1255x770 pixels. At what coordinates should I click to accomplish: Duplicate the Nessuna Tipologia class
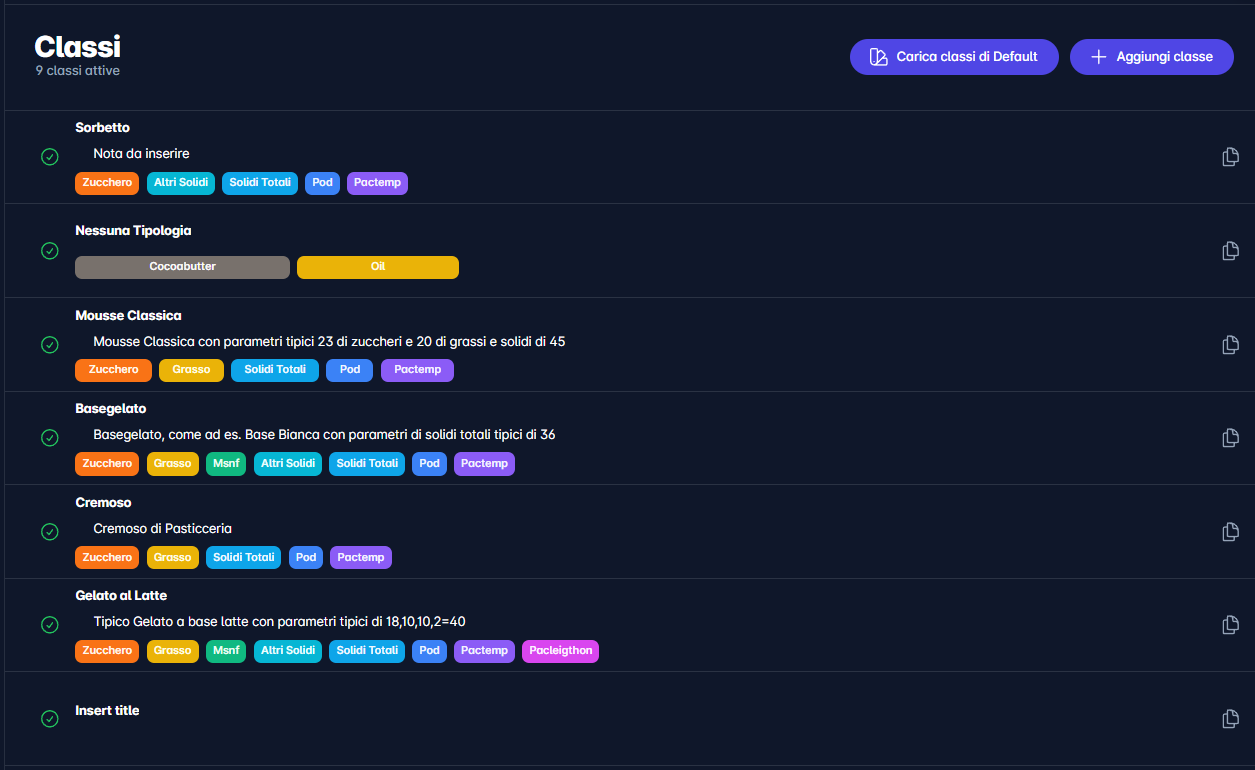point(1231,251)
